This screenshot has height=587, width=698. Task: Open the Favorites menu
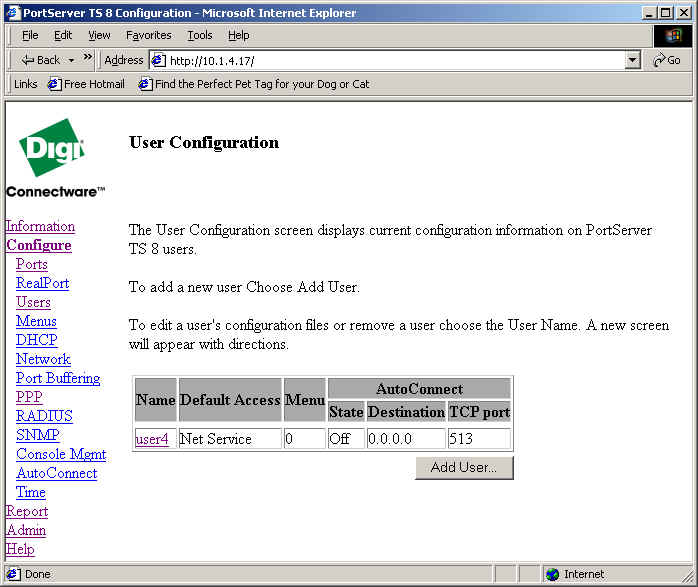click(148, 35)
